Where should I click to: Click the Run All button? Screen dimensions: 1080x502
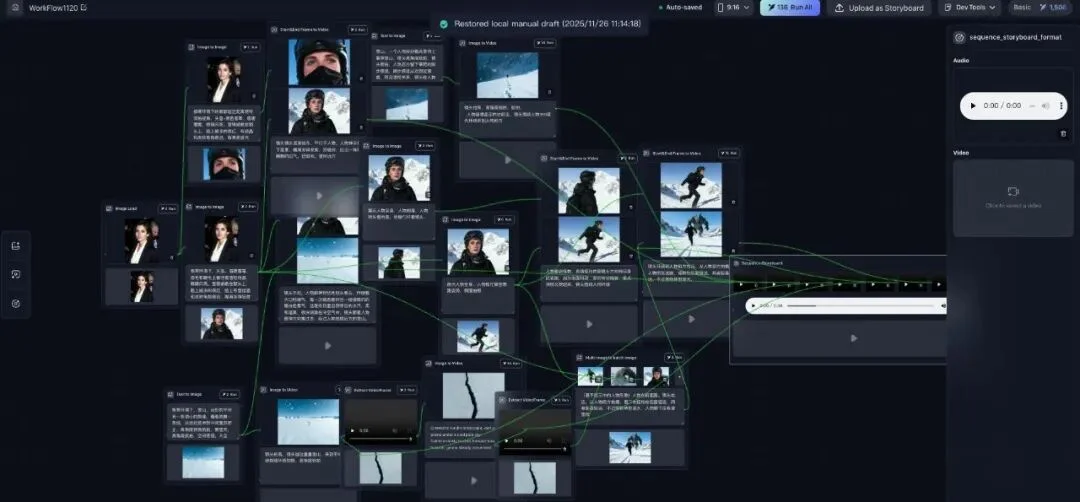tap(789, 8)
